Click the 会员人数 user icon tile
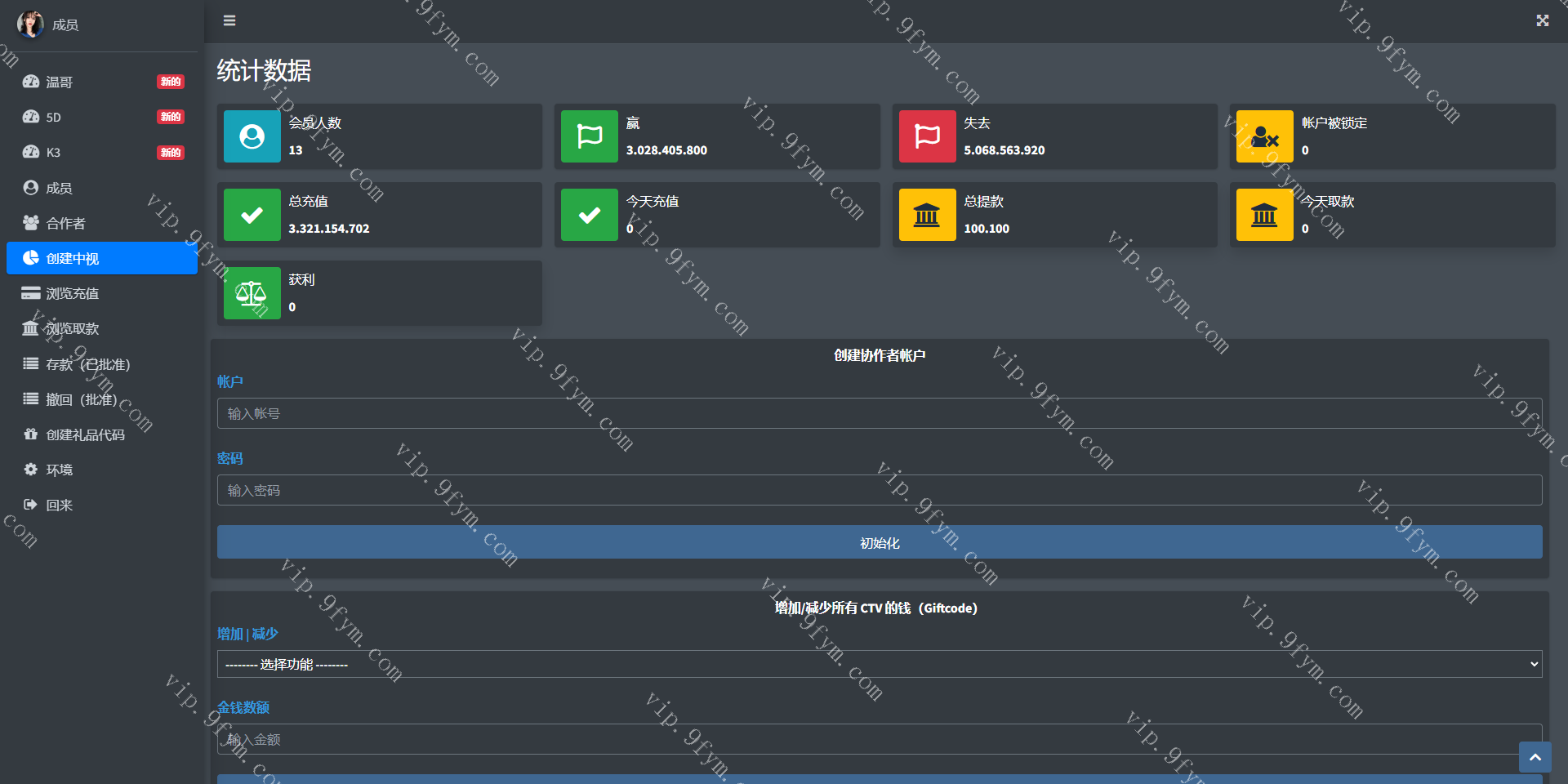The height and width of the screenshot is (784, 1568). 252,136
